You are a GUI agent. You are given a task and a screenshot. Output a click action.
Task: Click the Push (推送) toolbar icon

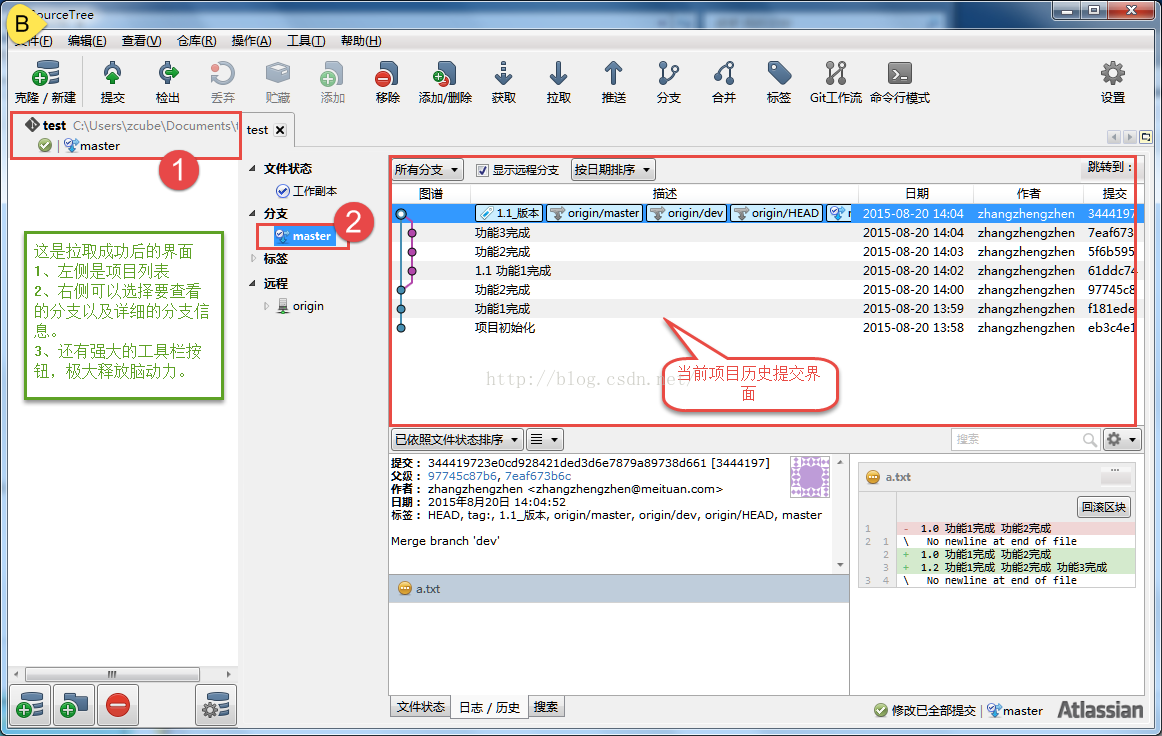coord(613,82)
